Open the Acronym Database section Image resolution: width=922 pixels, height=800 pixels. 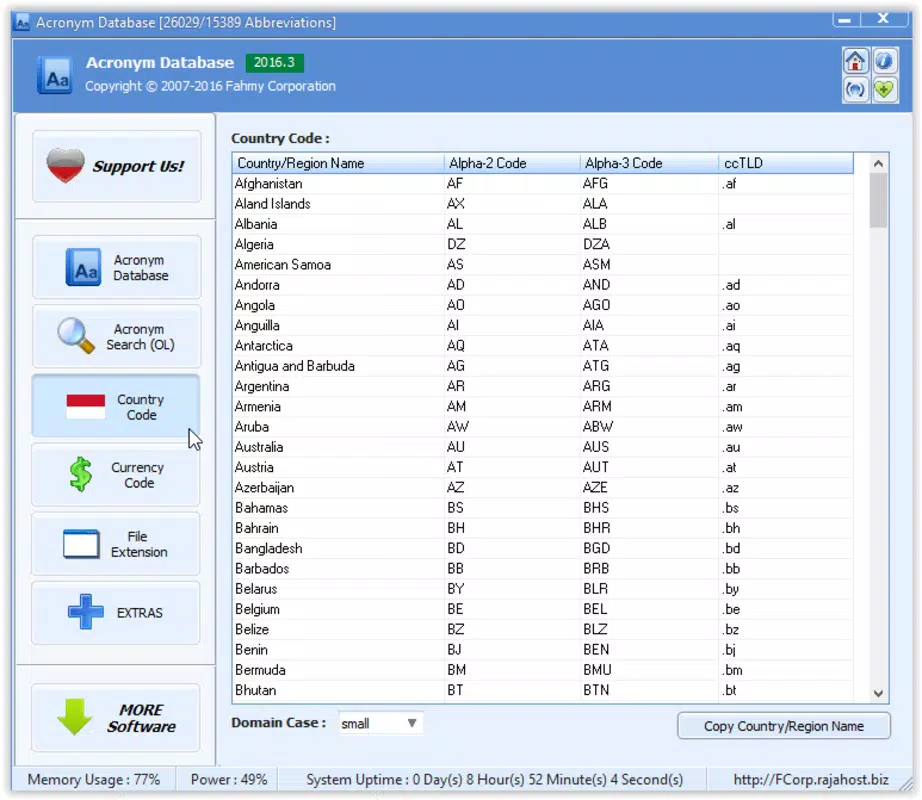pyautogui.click(x=116, y=267)
